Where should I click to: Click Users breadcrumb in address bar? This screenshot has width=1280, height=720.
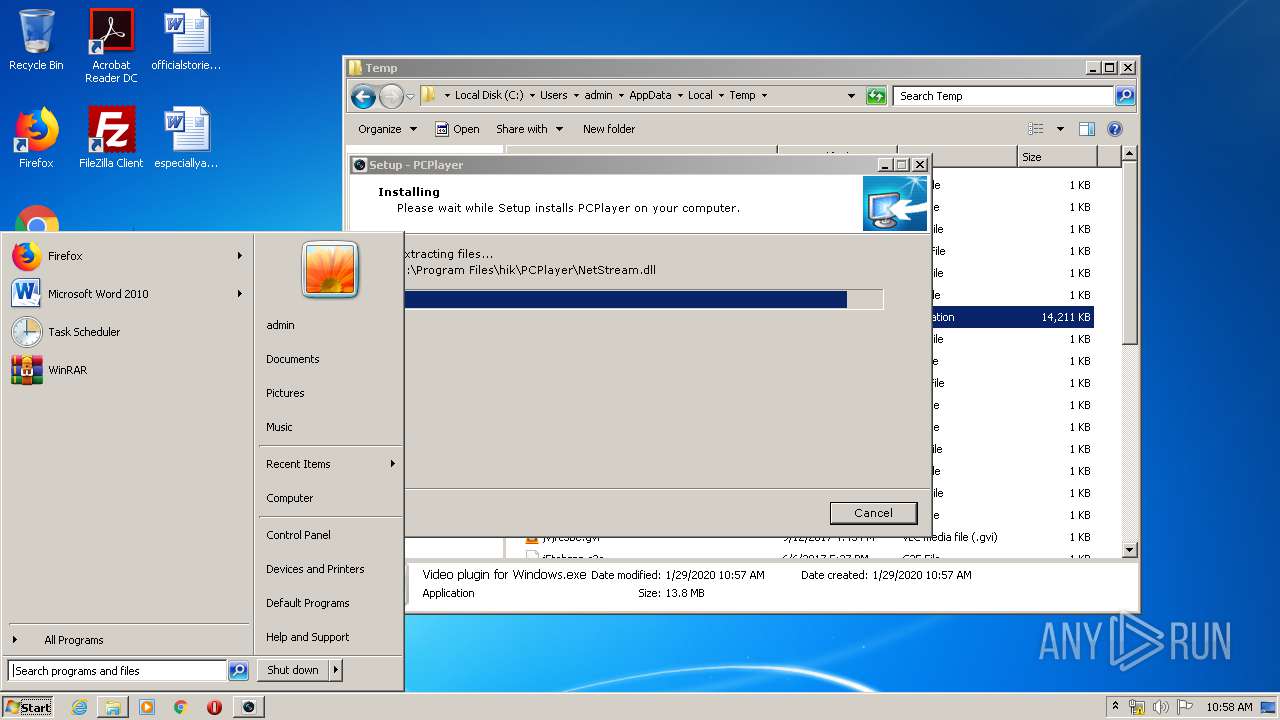[x=553, y=96]
